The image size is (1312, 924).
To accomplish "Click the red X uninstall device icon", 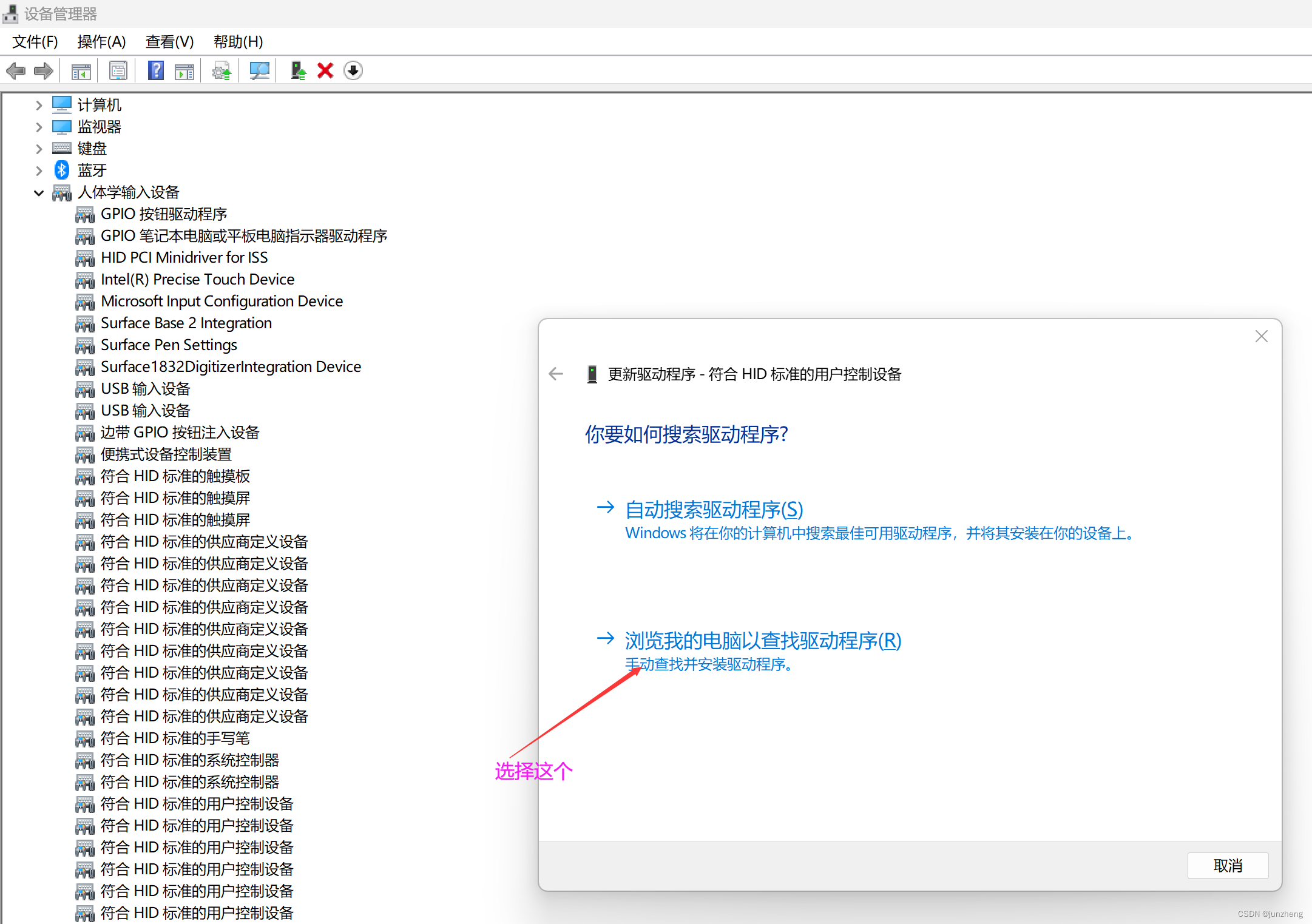I will [x=325, y=71].
